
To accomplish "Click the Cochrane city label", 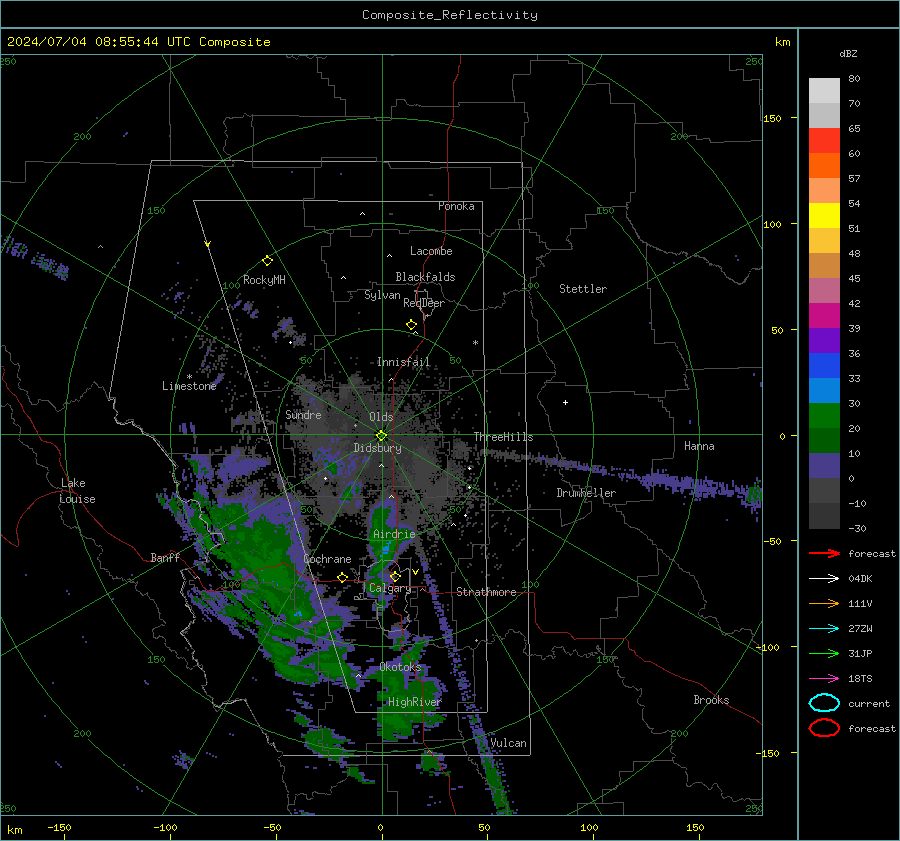I will [327, 559].
